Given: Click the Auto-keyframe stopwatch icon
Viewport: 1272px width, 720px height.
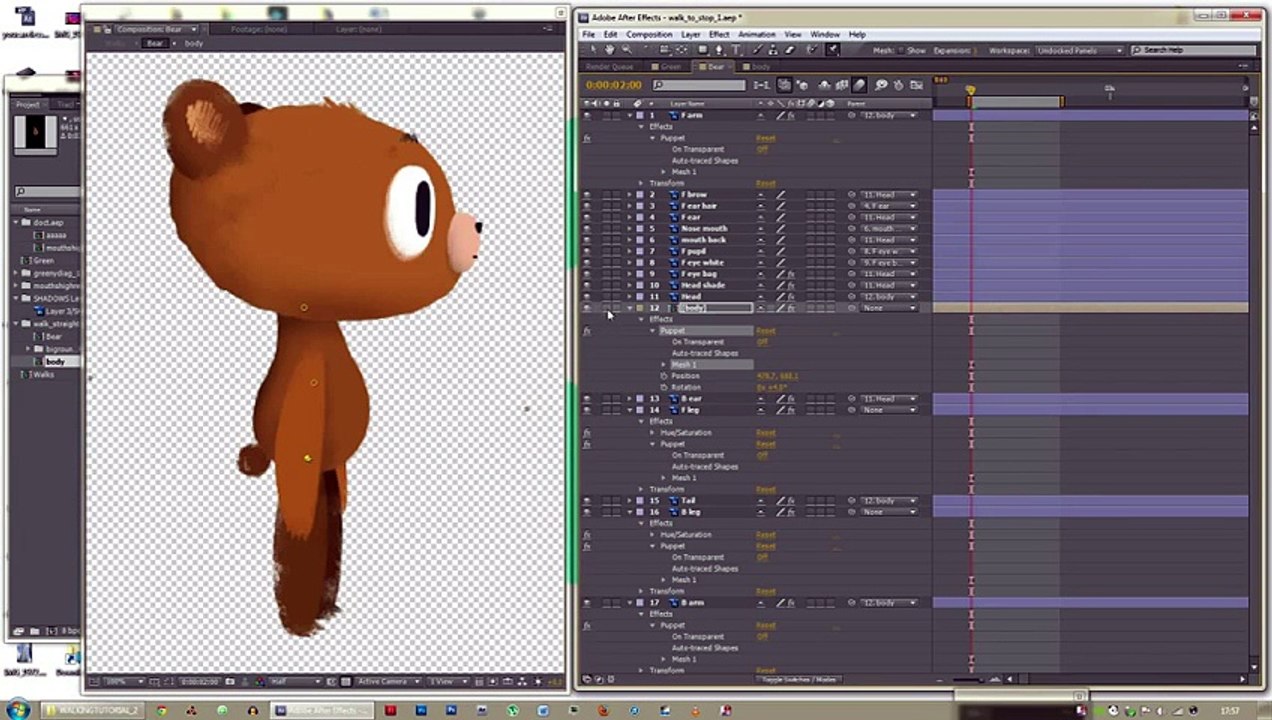Looking at the screenshot, I should pyautogui.click(x=898, y=85).
